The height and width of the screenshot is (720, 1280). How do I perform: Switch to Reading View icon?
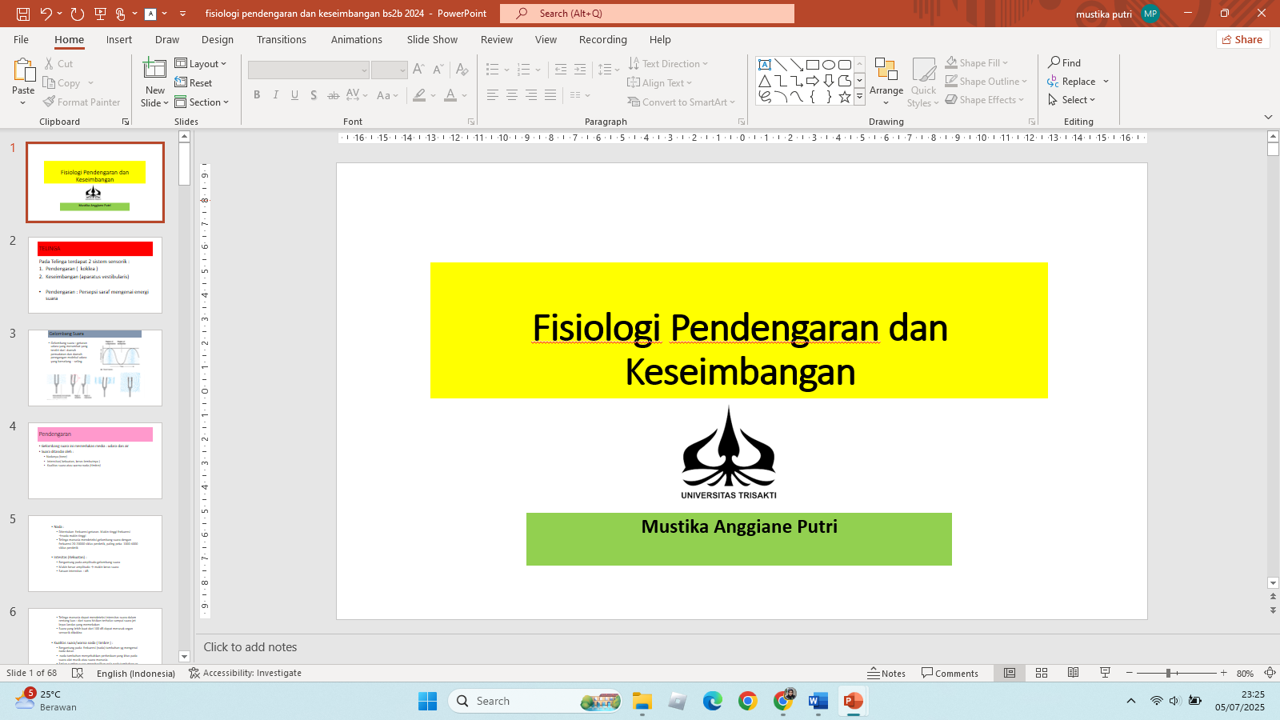pos(1073,673)
